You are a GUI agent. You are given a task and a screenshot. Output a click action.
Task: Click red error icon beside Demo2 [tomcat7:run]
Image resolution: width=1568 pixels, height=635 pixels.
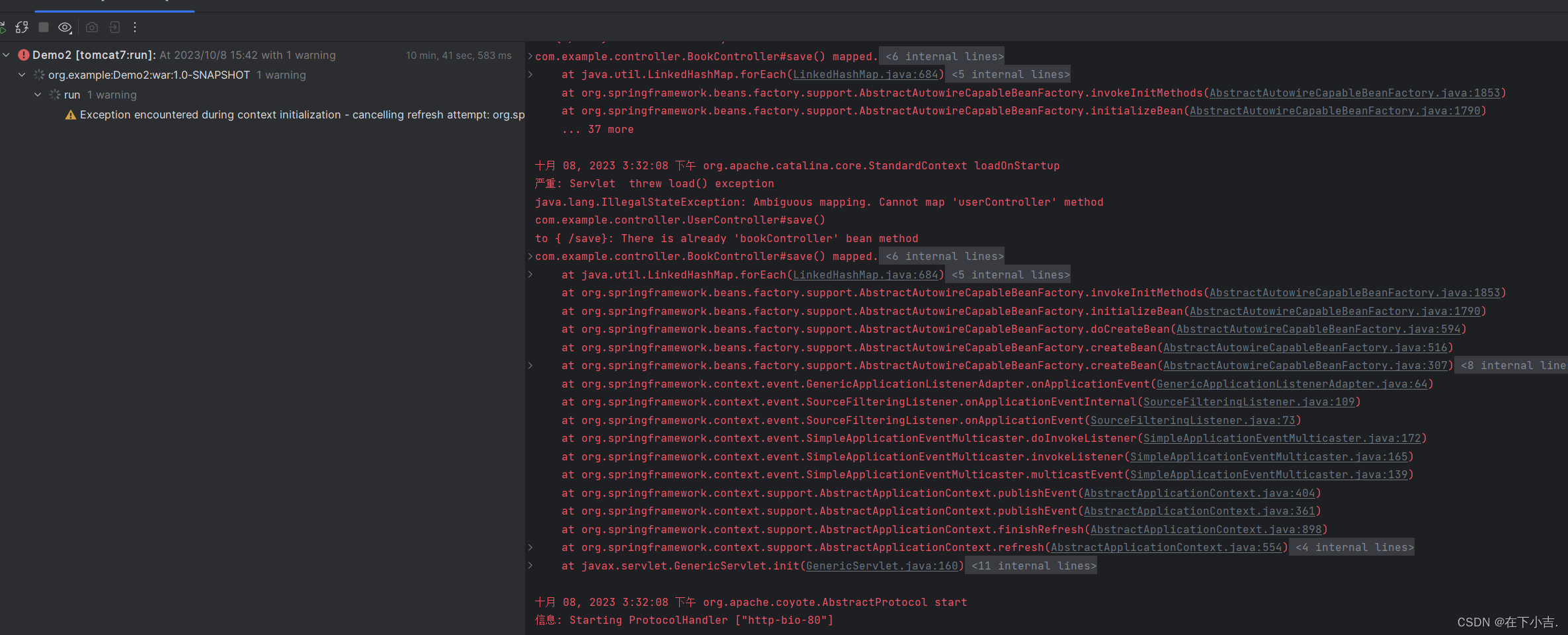point(24,55)
